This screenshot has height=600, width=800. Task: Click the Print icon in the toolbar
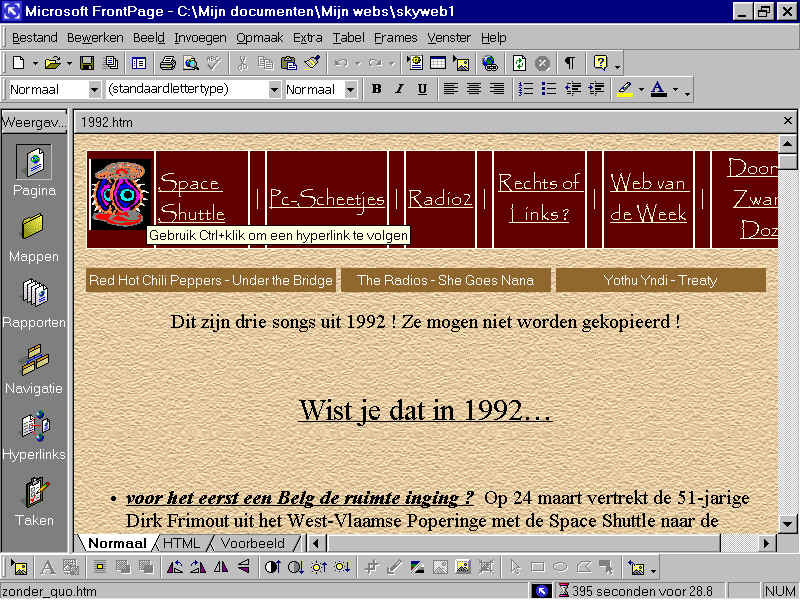pyautogui.click(x=167, y=63)
